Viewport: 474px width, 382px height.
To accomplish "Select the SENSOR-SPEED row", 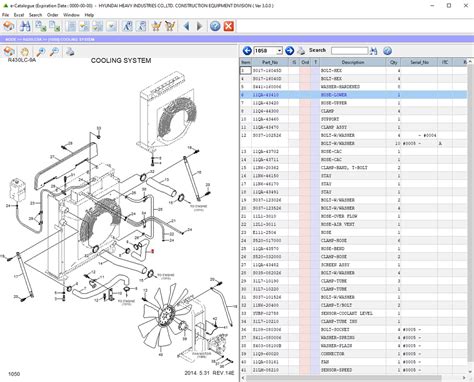I will pos(354,370).
